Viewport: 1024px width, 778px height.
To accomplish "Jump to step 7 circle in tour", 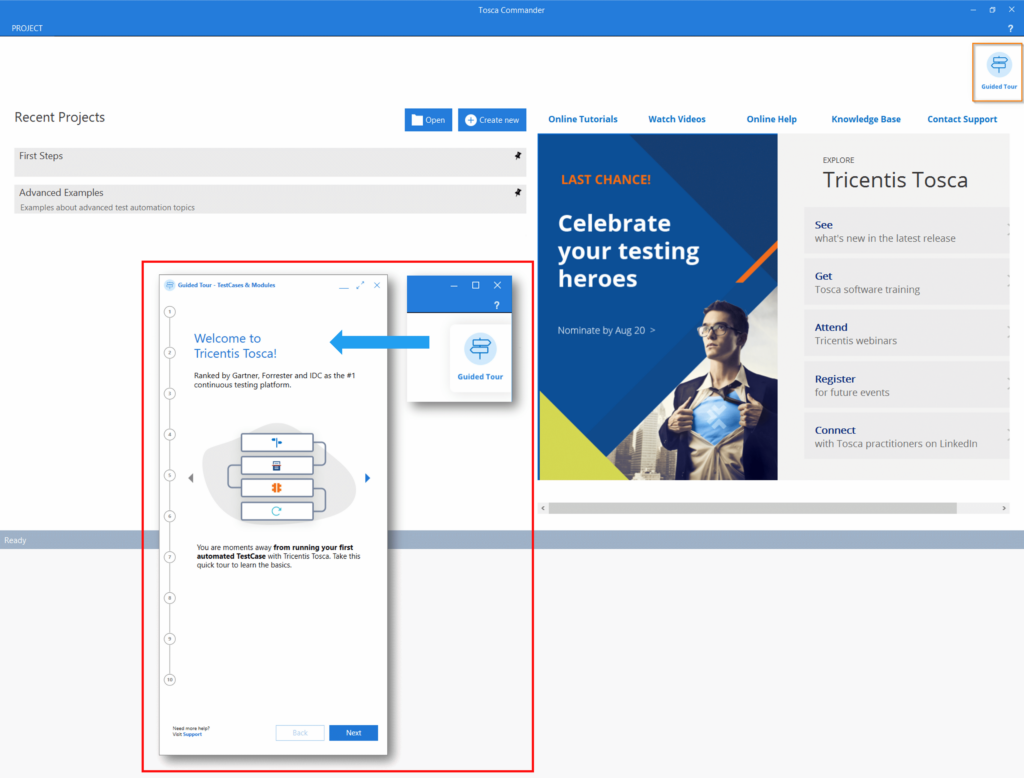I will pyautogui.click(x=170, y=557).
